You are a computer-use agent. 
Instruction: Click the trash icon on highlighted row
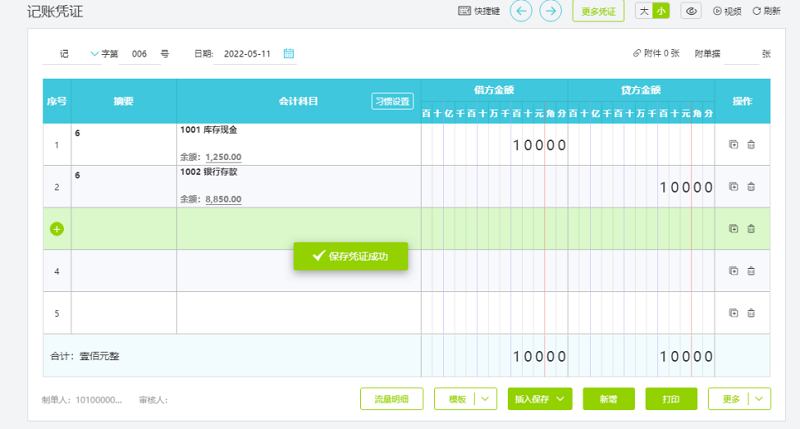click(x=751, y=229)
